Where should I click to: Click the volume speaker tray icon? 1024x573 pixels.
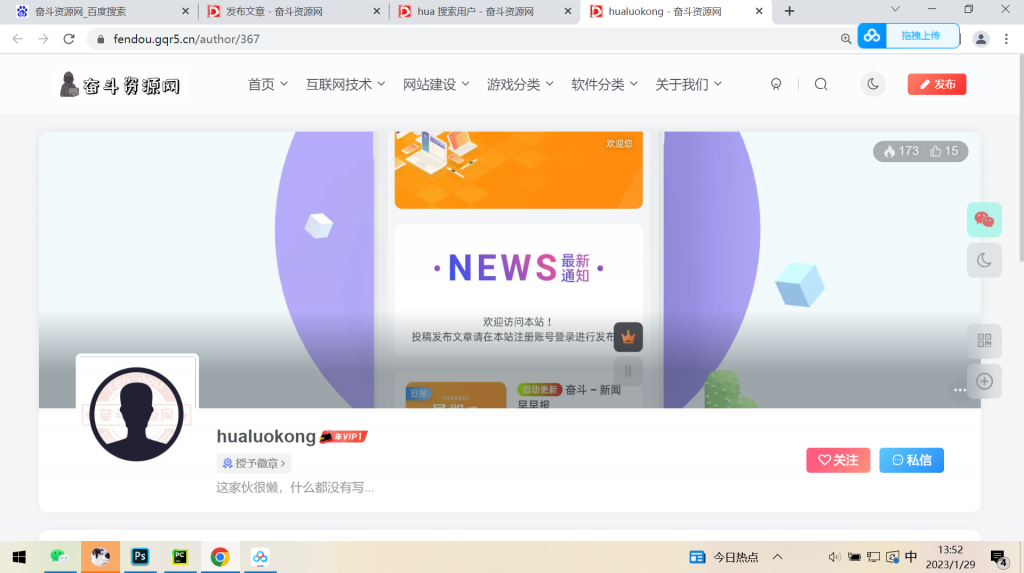click(833, 557)
